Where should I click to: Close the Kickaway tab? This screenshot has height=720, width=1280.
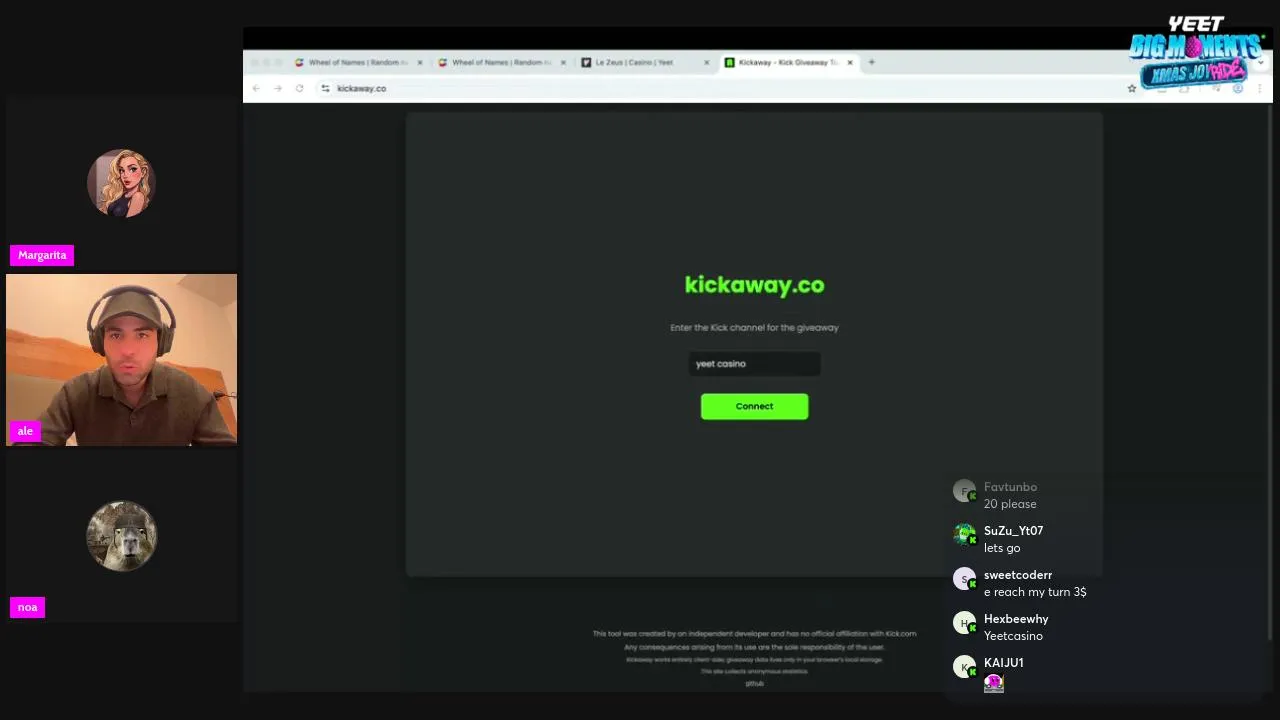point(850,62)
